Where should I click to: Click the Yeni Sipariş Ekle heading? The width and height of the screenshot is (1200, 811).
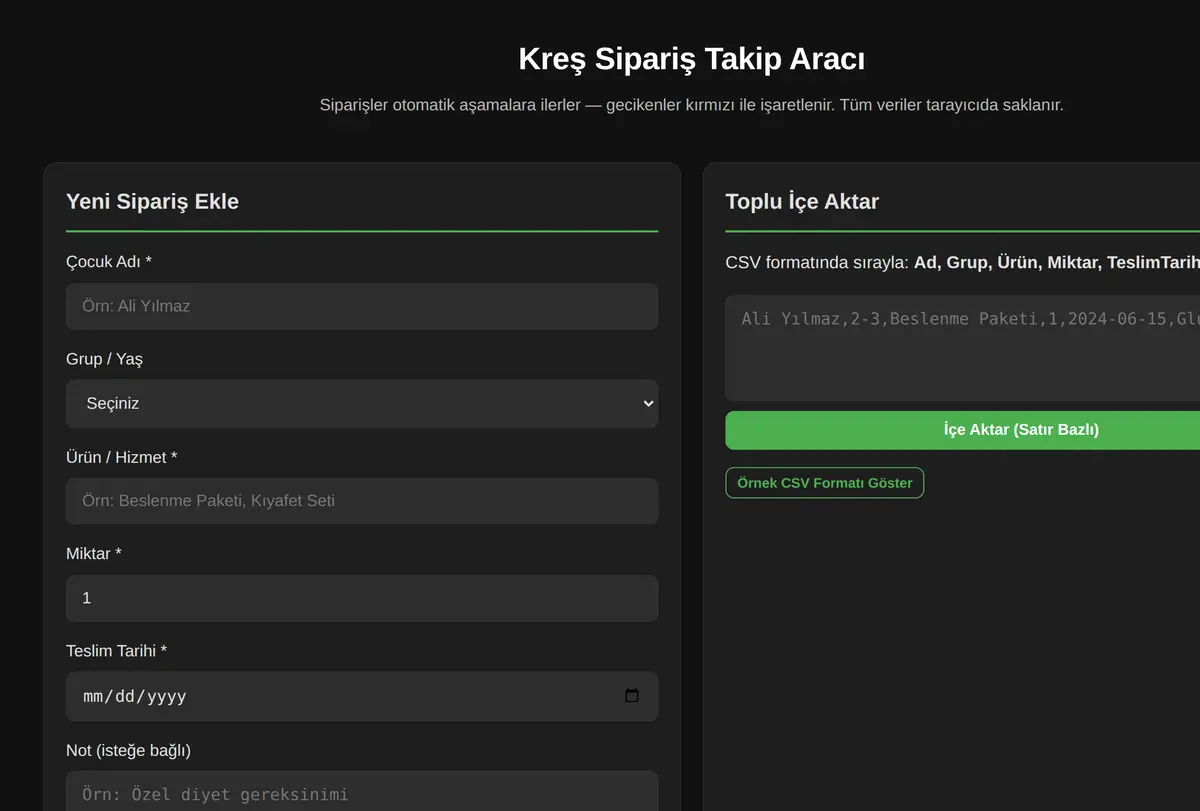click(152, 201)
